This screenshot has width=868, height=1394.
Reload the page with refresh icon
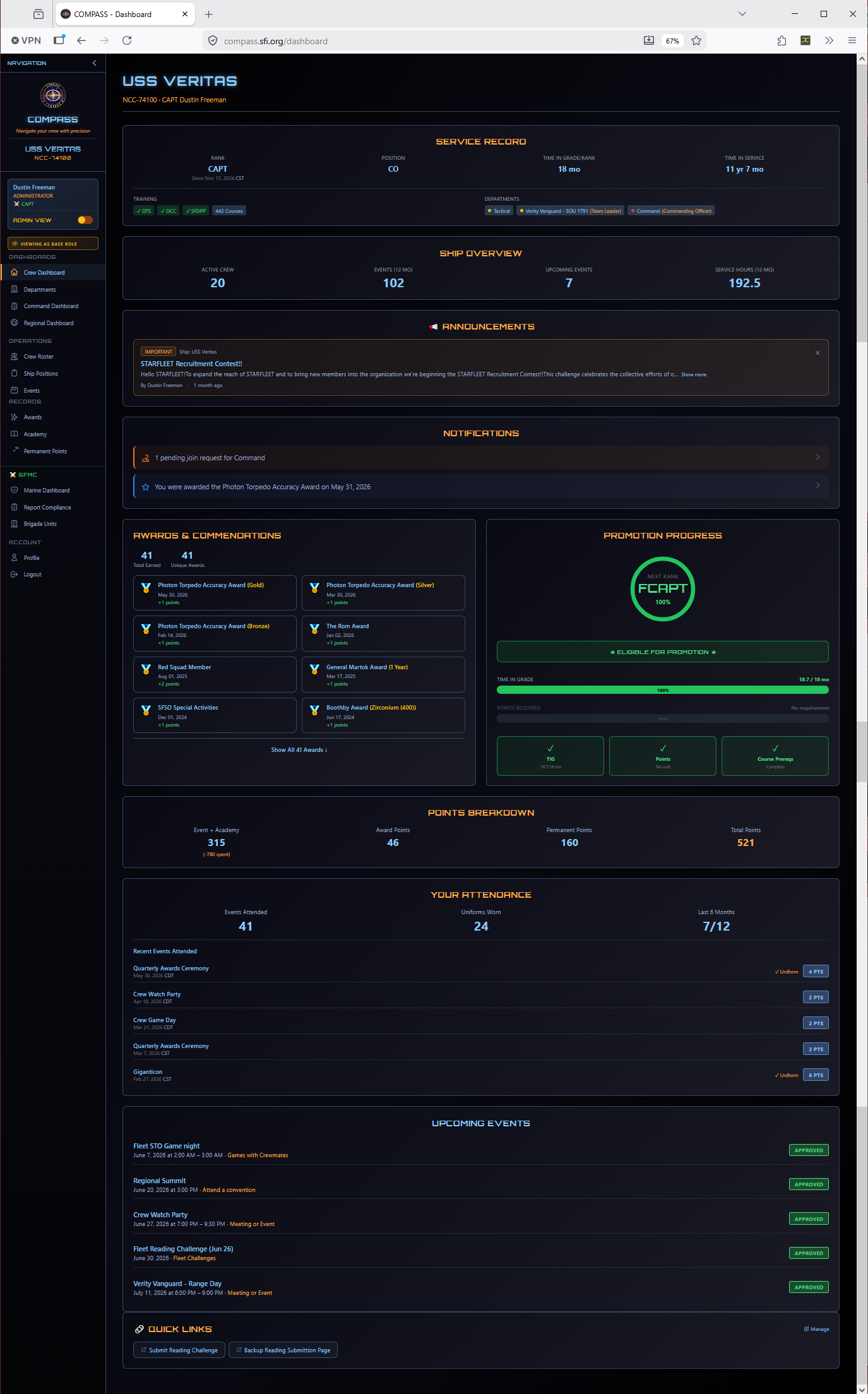point(127,41)
